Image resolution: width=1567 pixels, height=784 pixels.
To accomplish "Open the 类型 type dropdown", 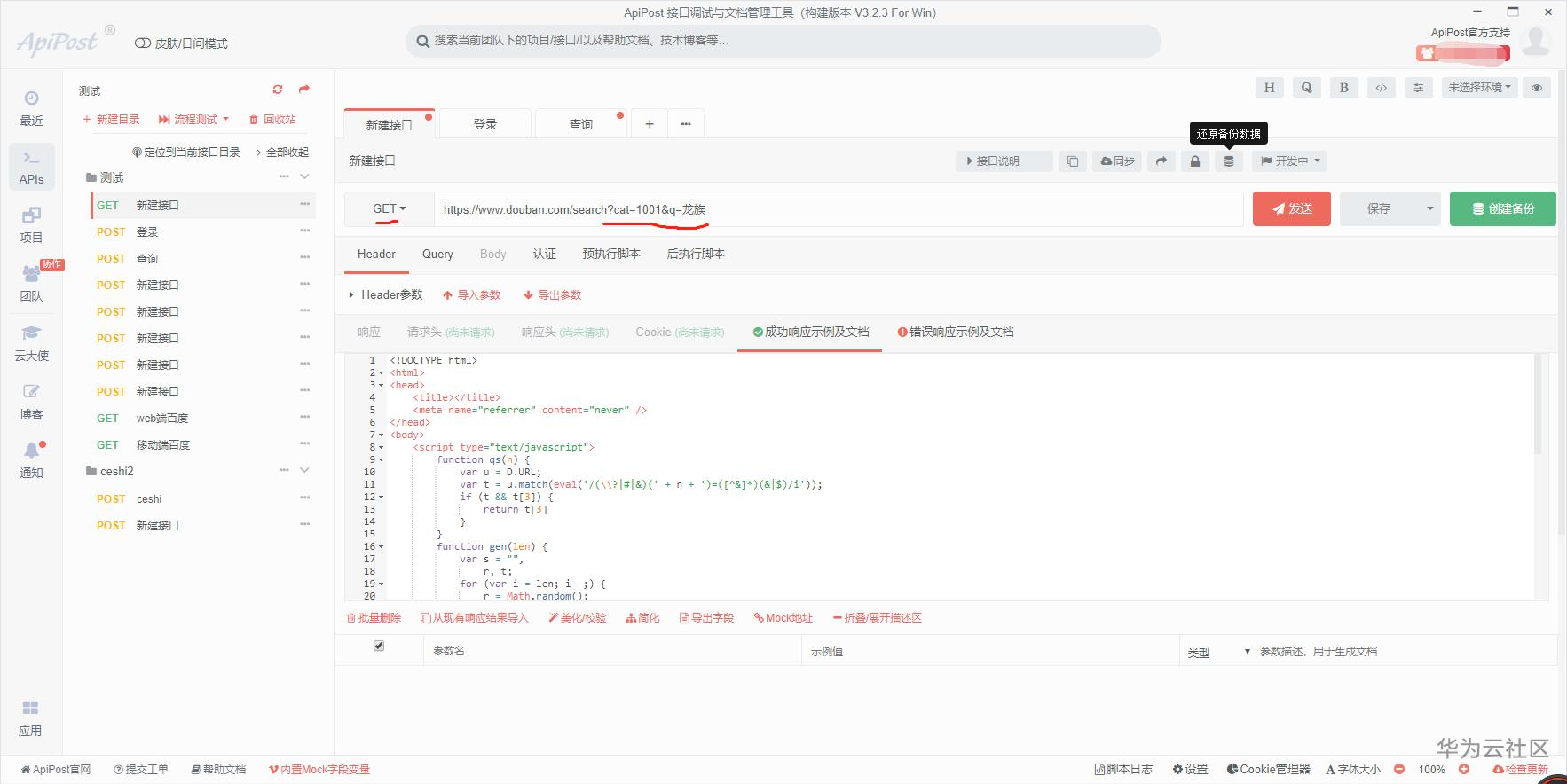I will 1218,652.
